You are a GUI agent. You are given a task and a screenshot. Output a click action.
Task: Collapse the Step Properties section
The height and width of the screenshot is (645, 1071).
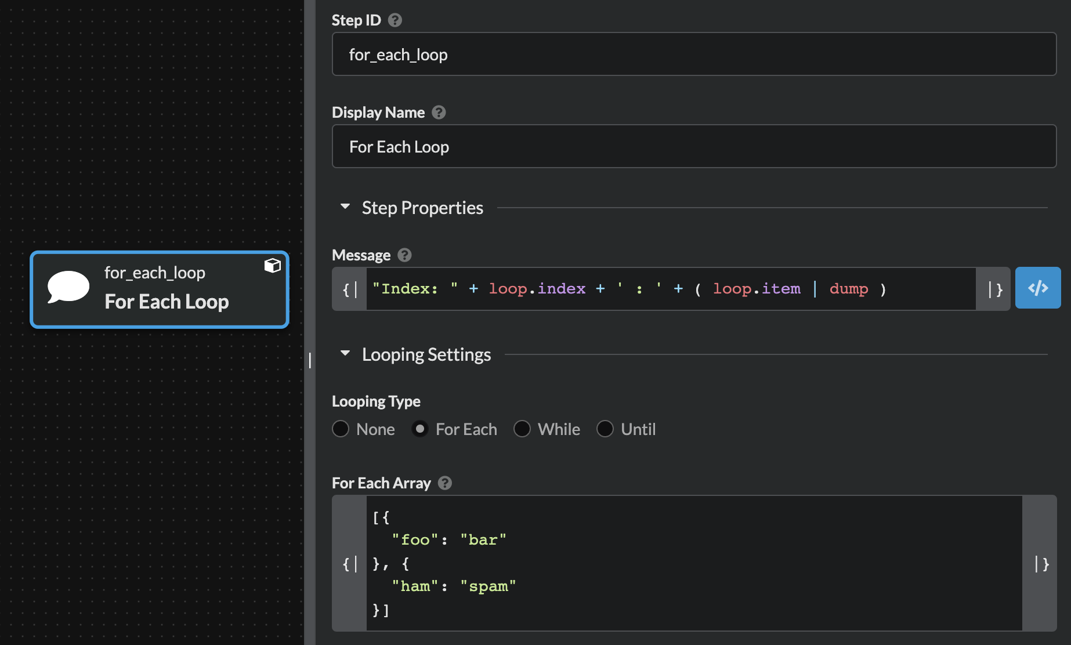[345, 207]
